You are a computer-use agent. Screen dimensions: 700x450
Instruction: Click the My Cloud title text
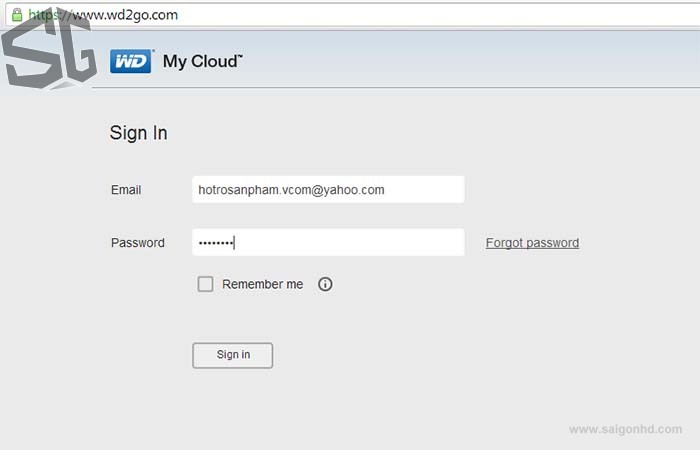(203, 61)
